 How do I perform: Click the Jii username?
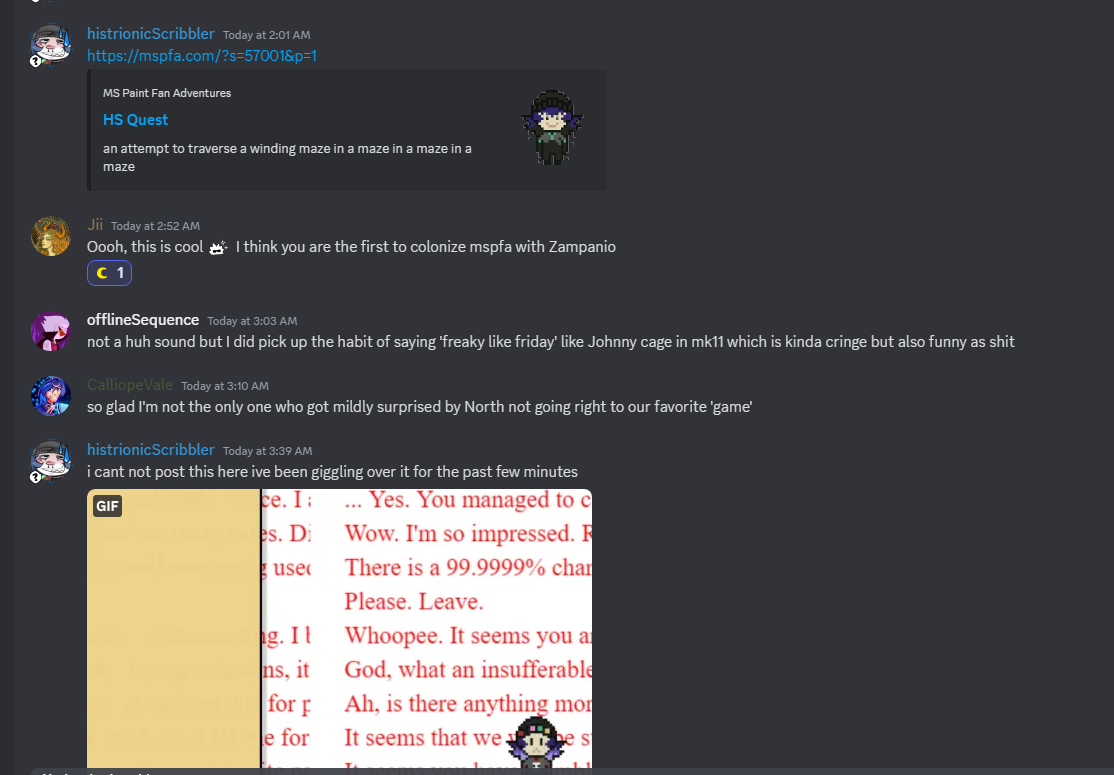click(x=94, y=224)
